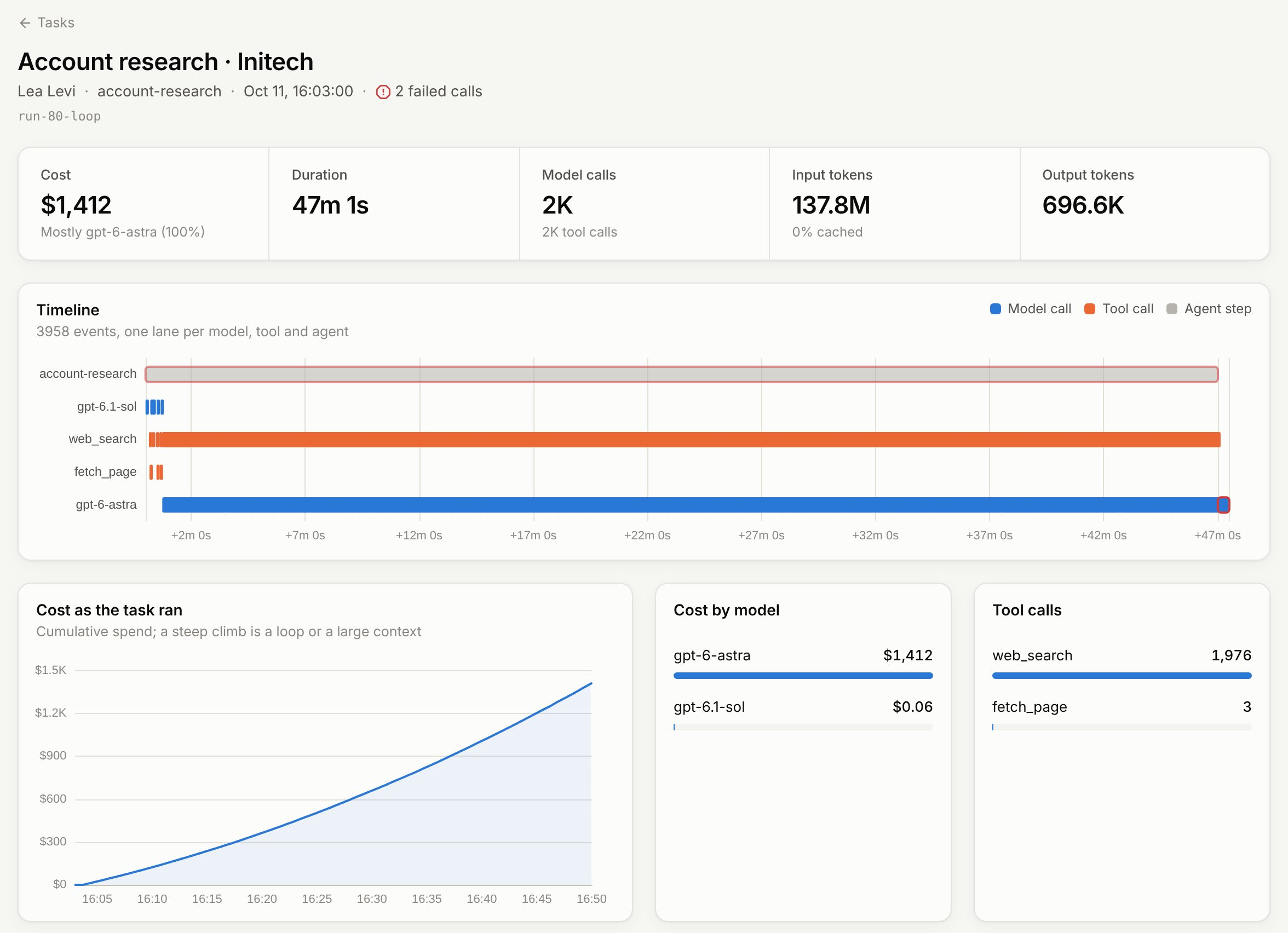Click the account-research agent name in header
The height and width of the screenshot is (933, 1288).
(x=159, y=91)
